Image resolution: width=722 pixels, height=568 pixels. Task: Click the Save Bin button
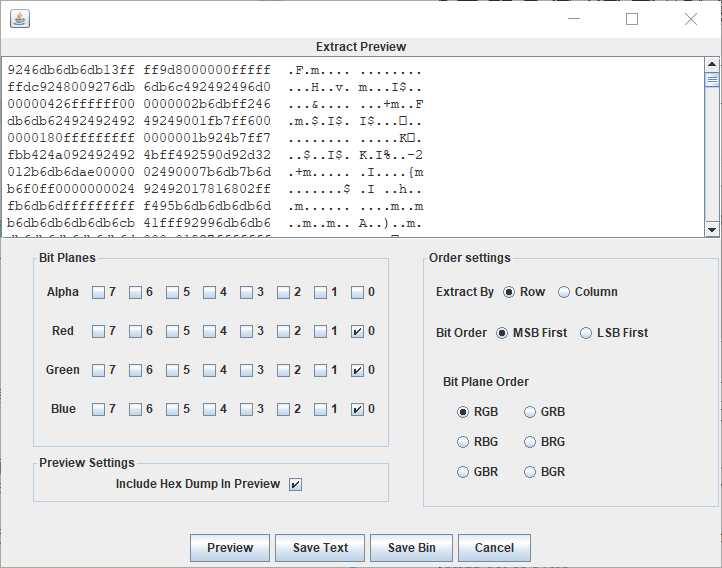click(x=411, y=548)
